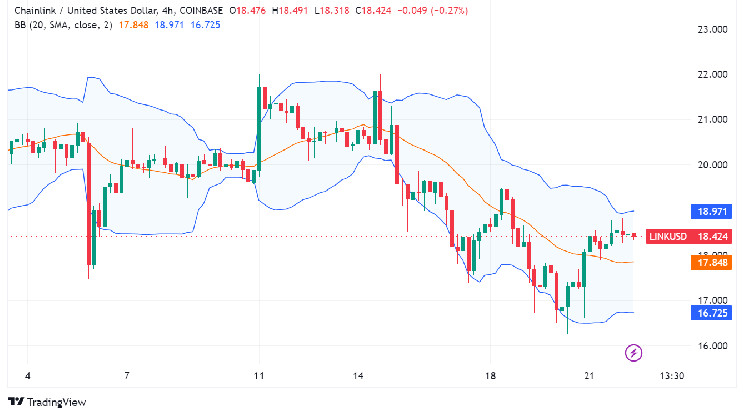Viewport: 745px width, 417px height.
Task: Click the 16.000 price axis level
Action: [712, 346]
